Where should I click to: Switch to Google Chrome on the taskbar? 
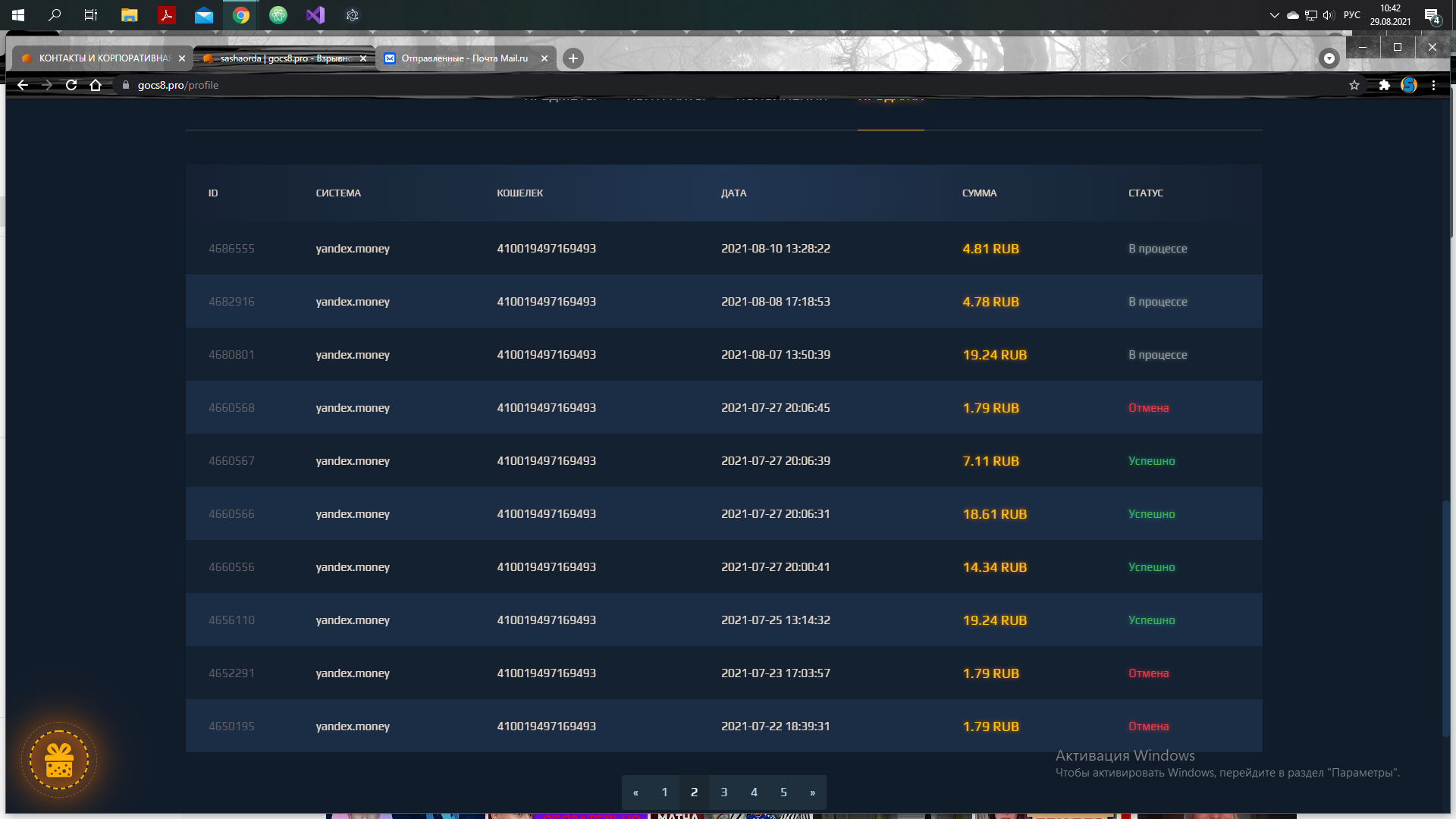pos(241,15)
